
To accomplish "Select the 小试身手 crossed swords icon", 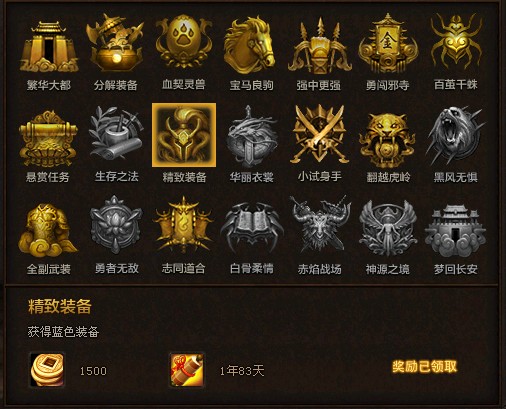I will point(319,135).
